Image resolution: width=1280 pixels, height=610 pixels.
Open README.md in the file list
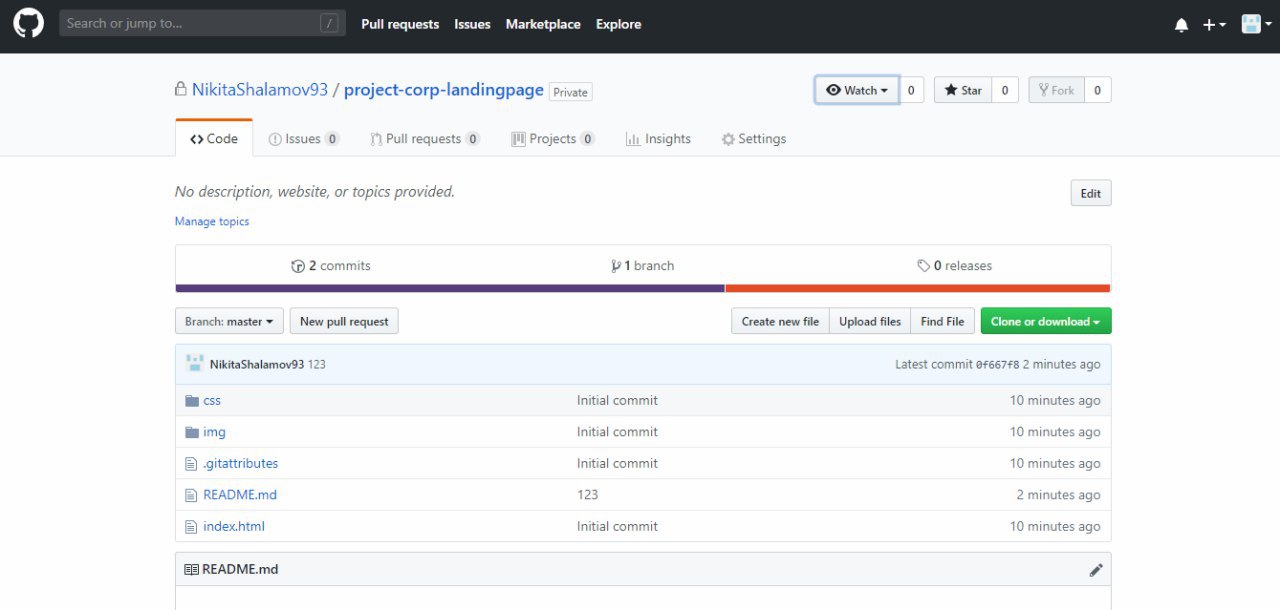tap(240, 495)
